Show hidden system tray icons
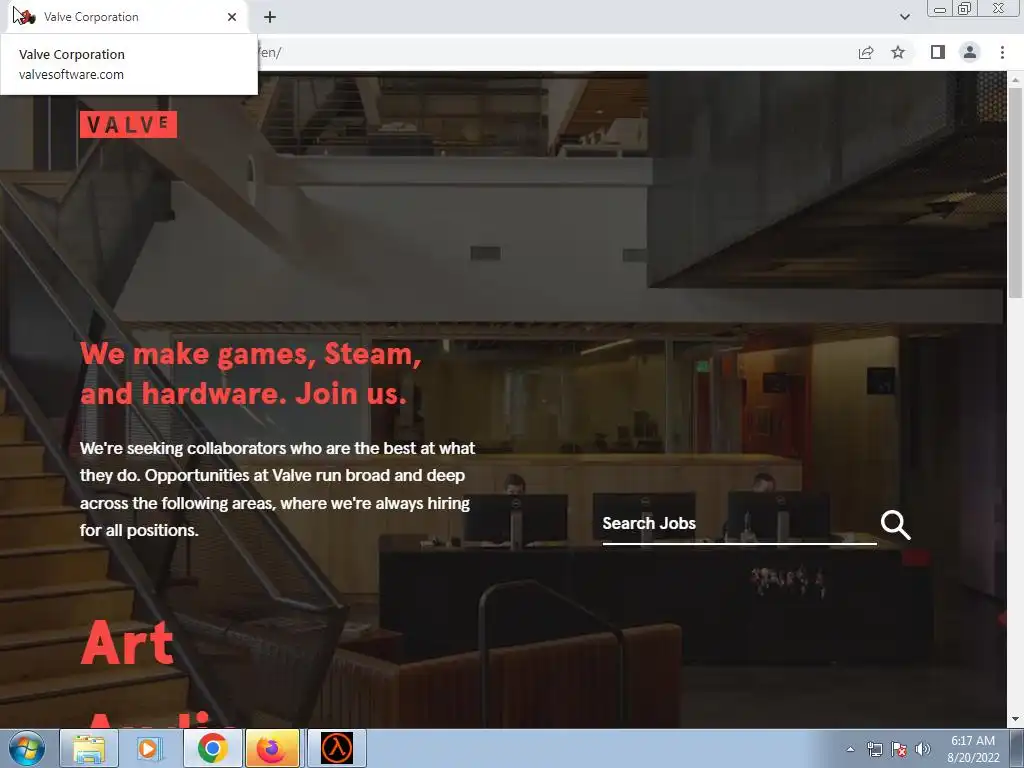 pyautogui.click(x=850, y=749)
